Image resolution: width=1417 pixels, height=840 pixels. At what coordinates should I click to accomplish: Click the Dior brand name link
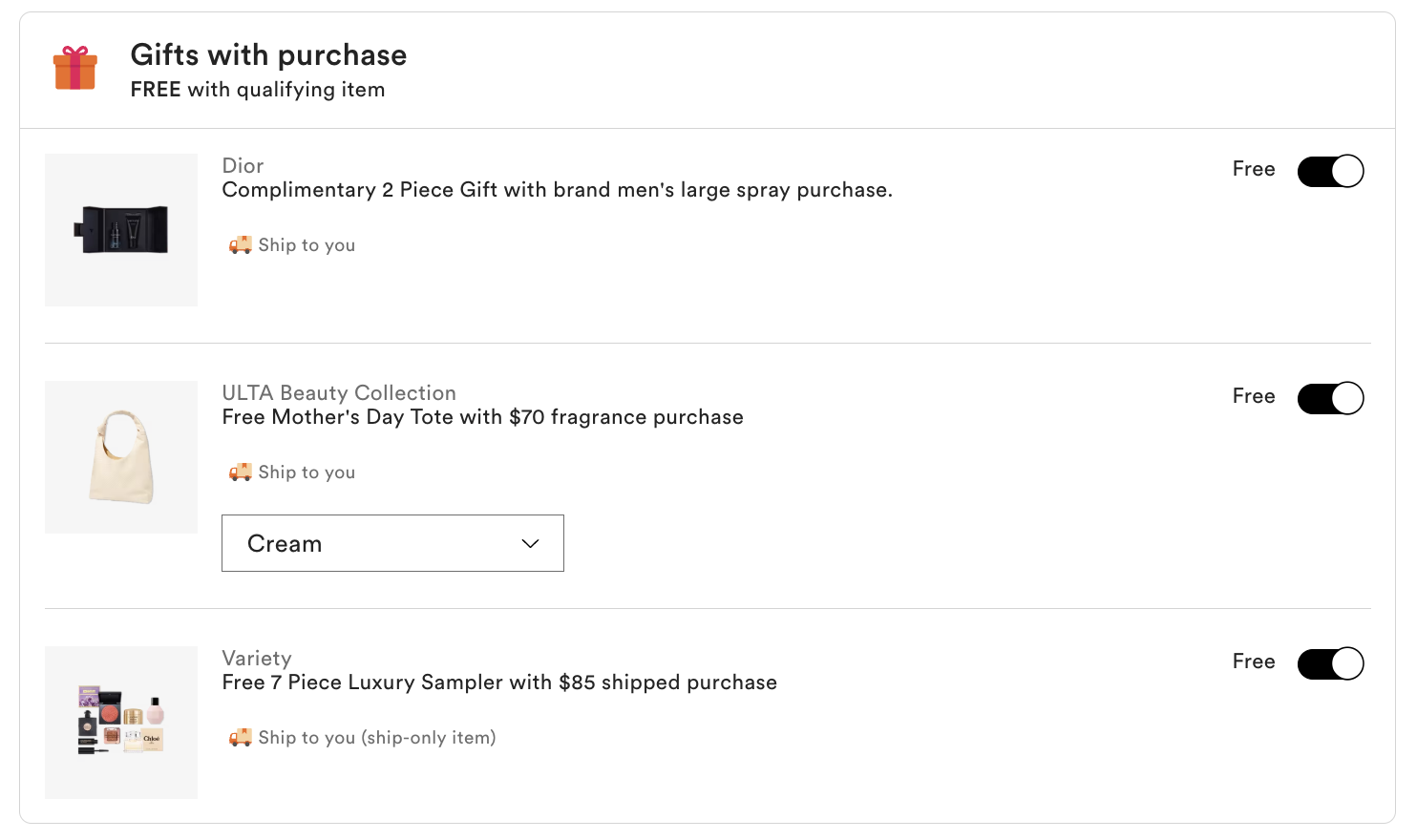[243, 166]
